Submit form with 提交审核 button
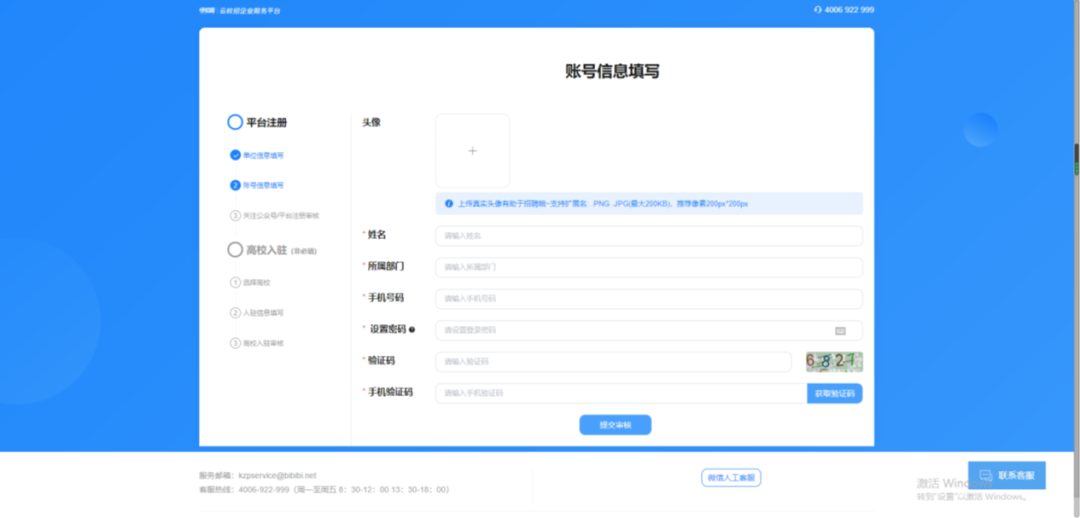This screenshot has width=1080, height=518. click(x=615, y=425)
